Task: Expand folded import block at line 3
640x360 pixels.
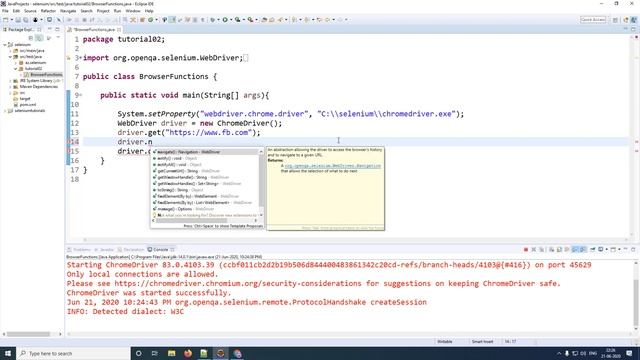Action: (x=80, y=58)
